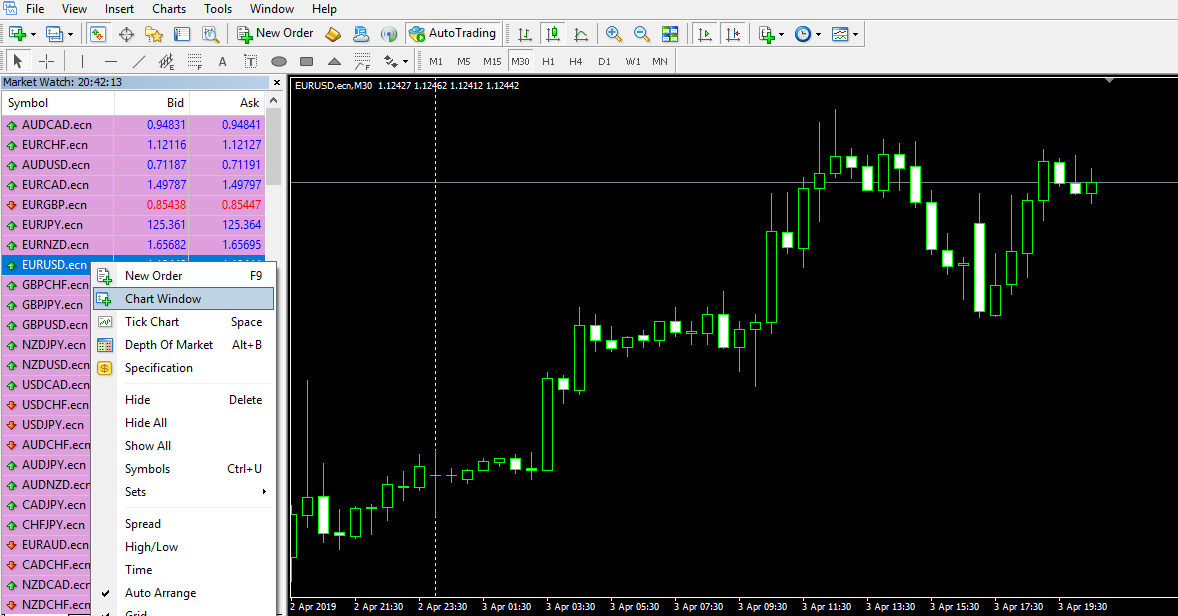Select the Text 'A' tool
1178x616 pixels.
222,62
